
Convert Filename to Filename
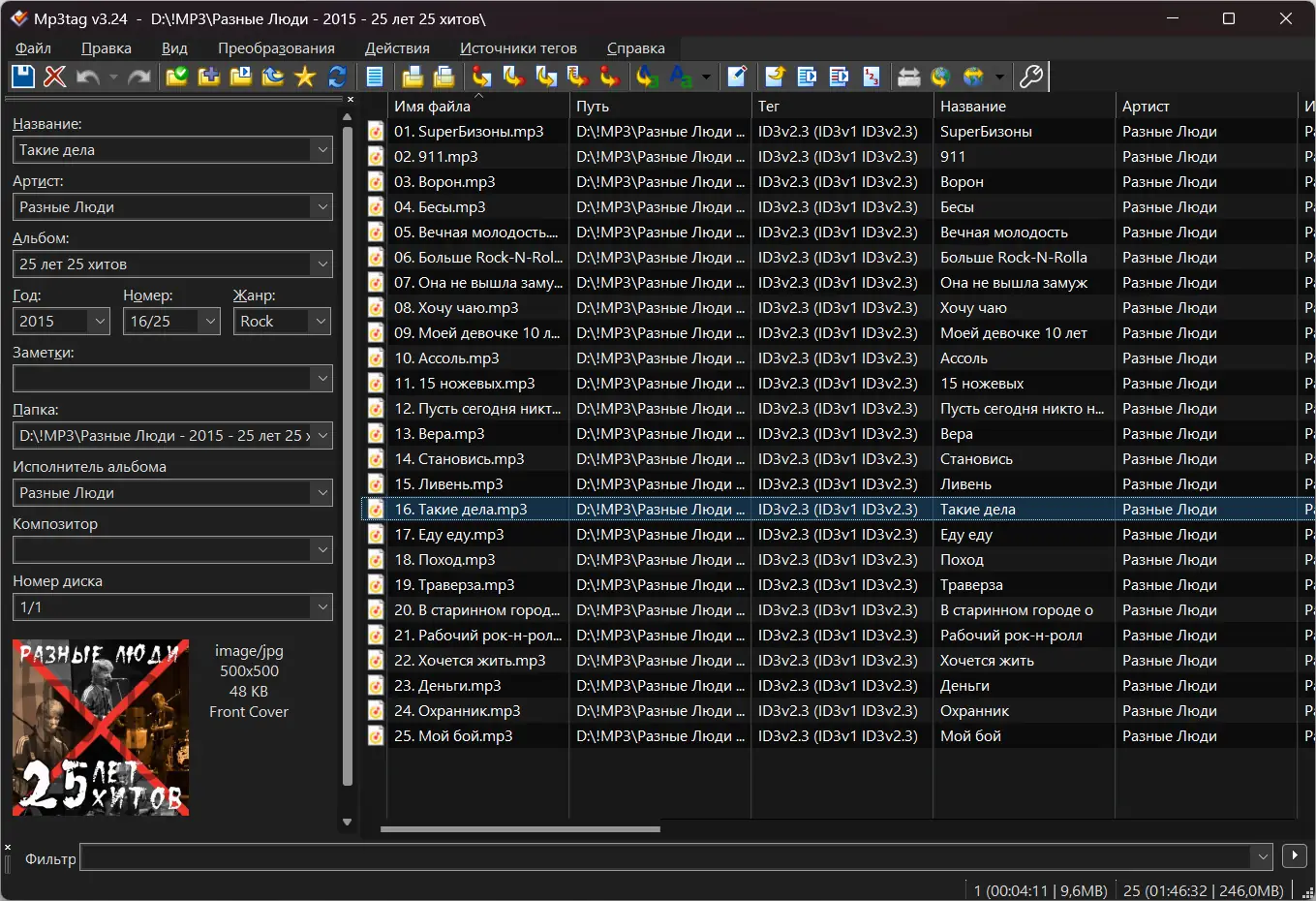[546, 77]
